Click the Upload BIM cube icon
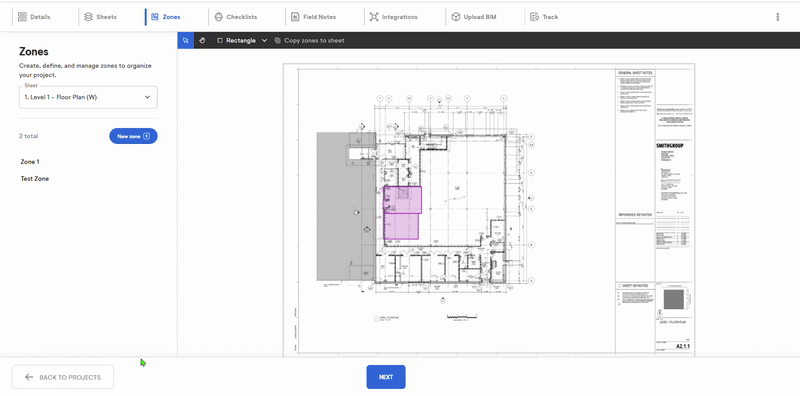This screenshot has height=396, width=800. (x=456, y=17)
